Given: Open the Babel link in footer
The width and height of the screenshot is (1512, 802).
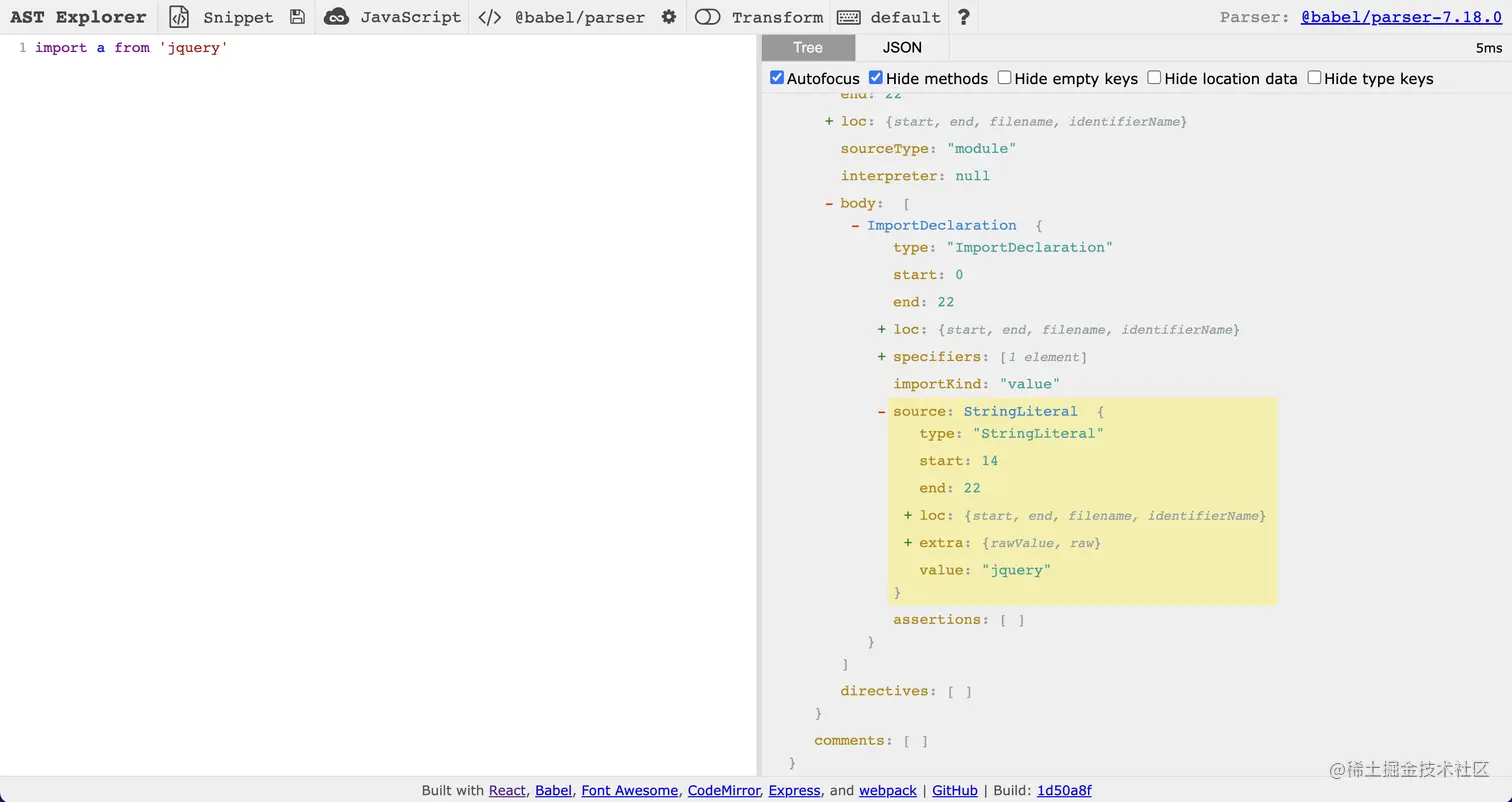Looking at the screenshot, I should click(553, 790).
